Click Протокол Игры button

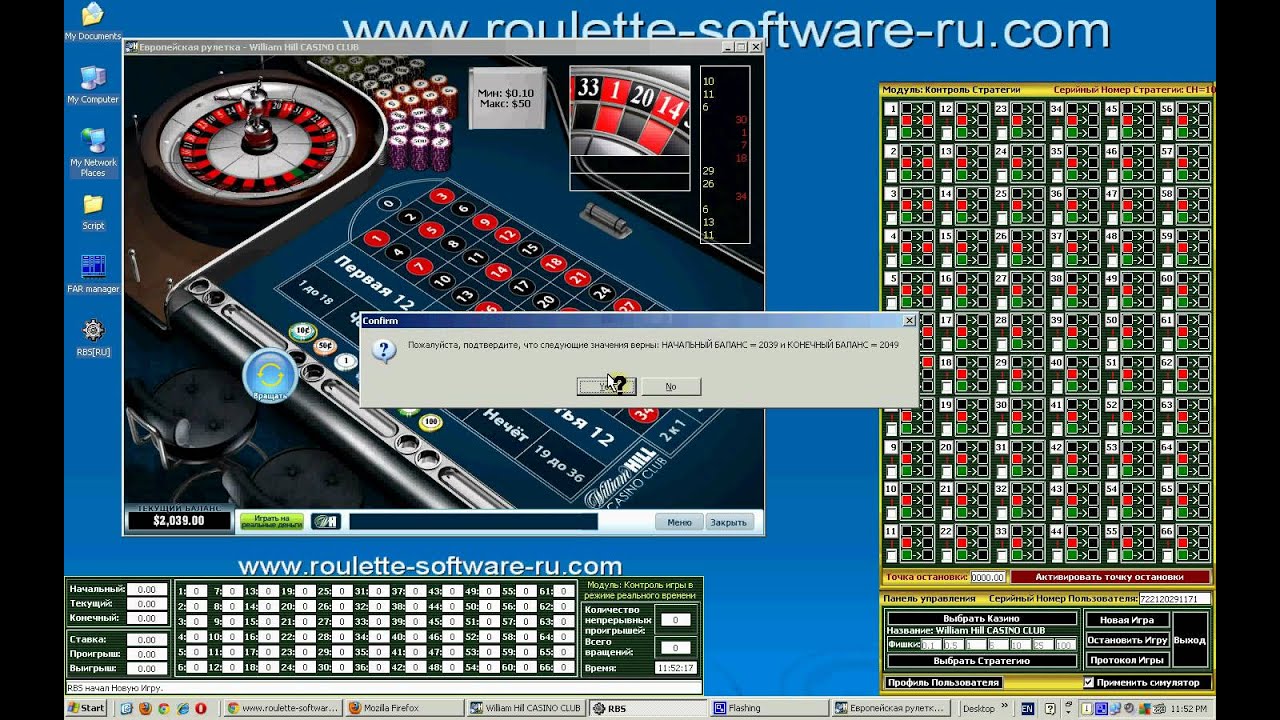(1127, 660)
